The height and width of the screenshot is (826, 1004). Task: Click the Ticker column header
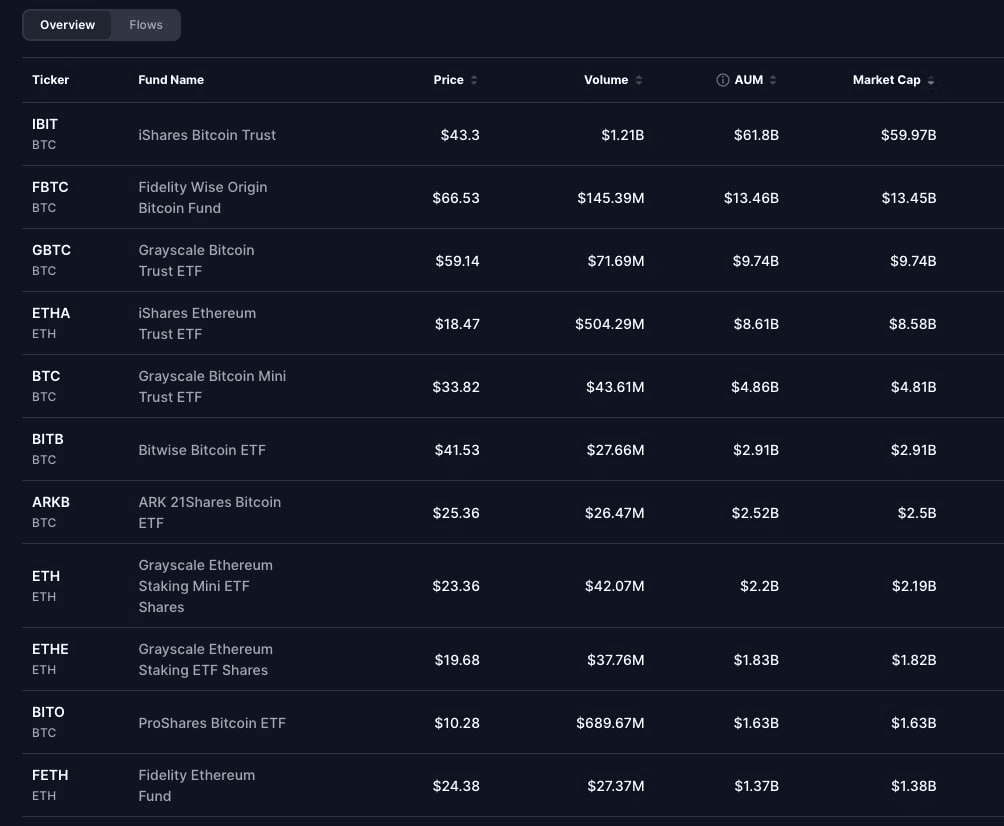51,80
